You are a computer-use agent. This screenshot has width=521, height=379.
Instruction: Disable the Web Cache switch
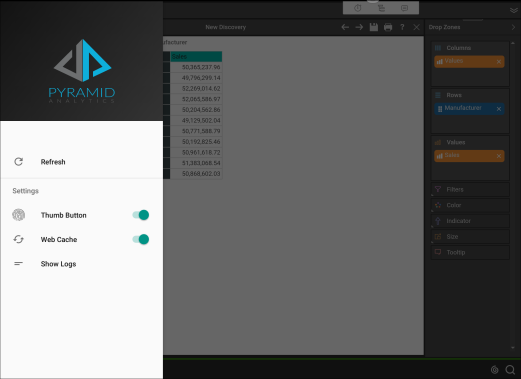pos(141,239)
